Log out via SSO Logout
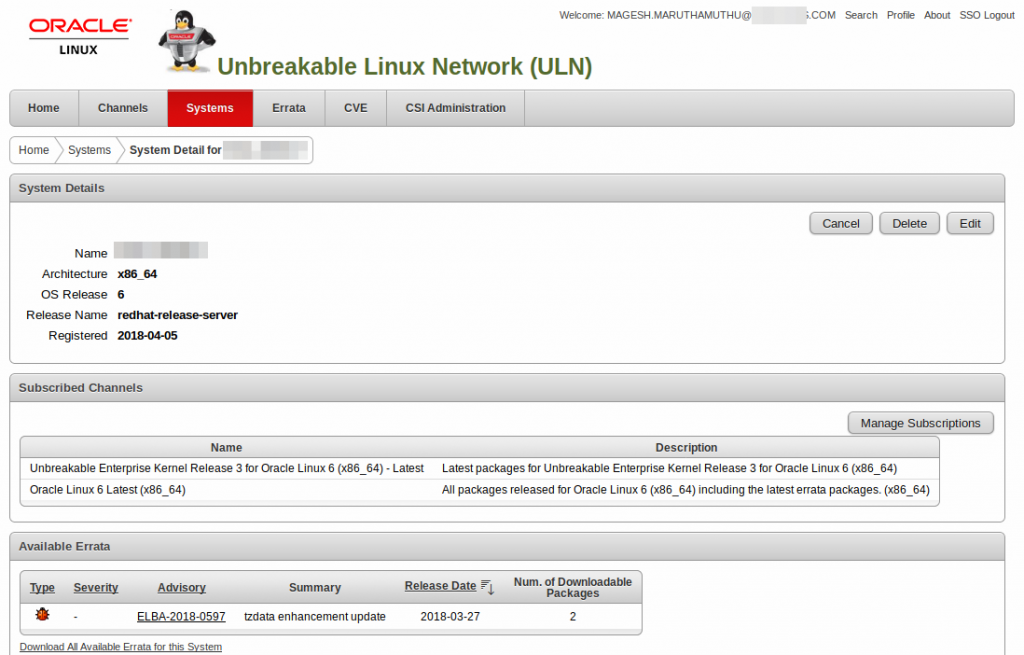Screen dimensions: 1024x655 pyautogui.click(x=986, y=15)
